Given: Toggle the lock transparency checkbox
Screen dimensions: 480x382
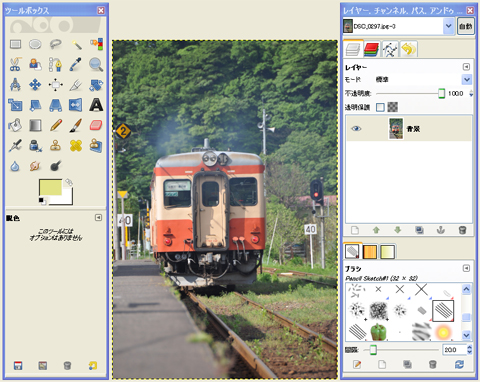Looking at the screenshot, I should (x=380, y=107).
